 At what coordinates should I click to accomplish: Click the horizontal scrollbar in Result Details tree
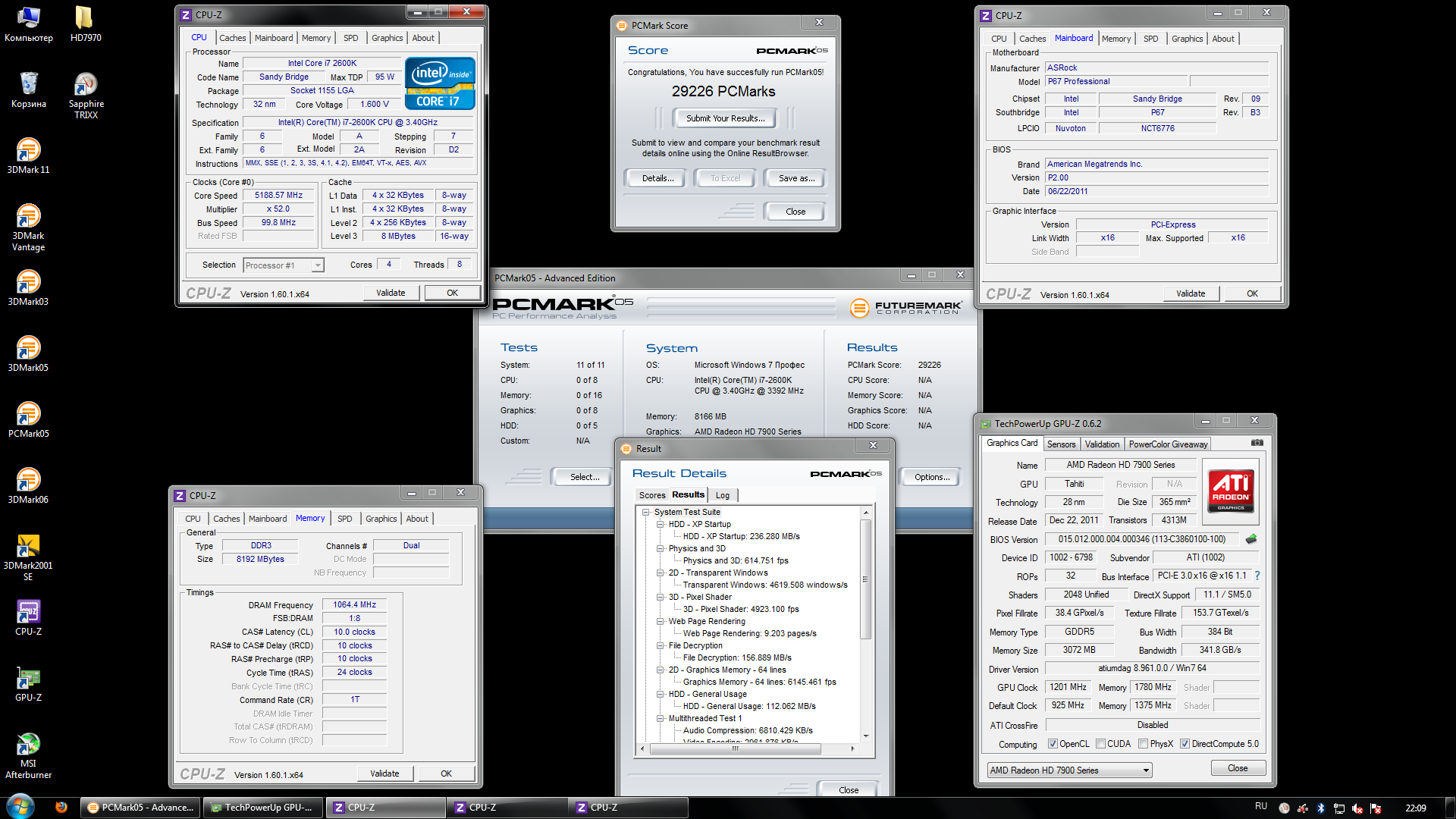[x=735, y=748]
